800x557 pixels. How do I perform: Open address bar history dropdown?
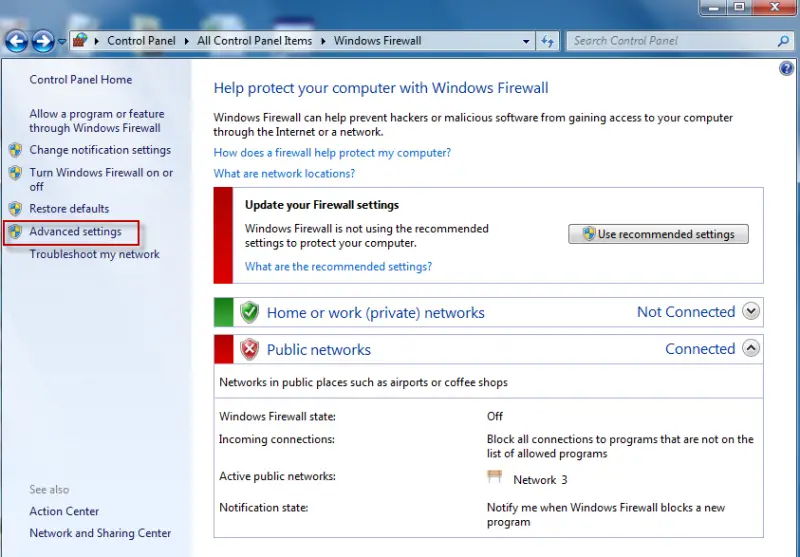[526, 41]
